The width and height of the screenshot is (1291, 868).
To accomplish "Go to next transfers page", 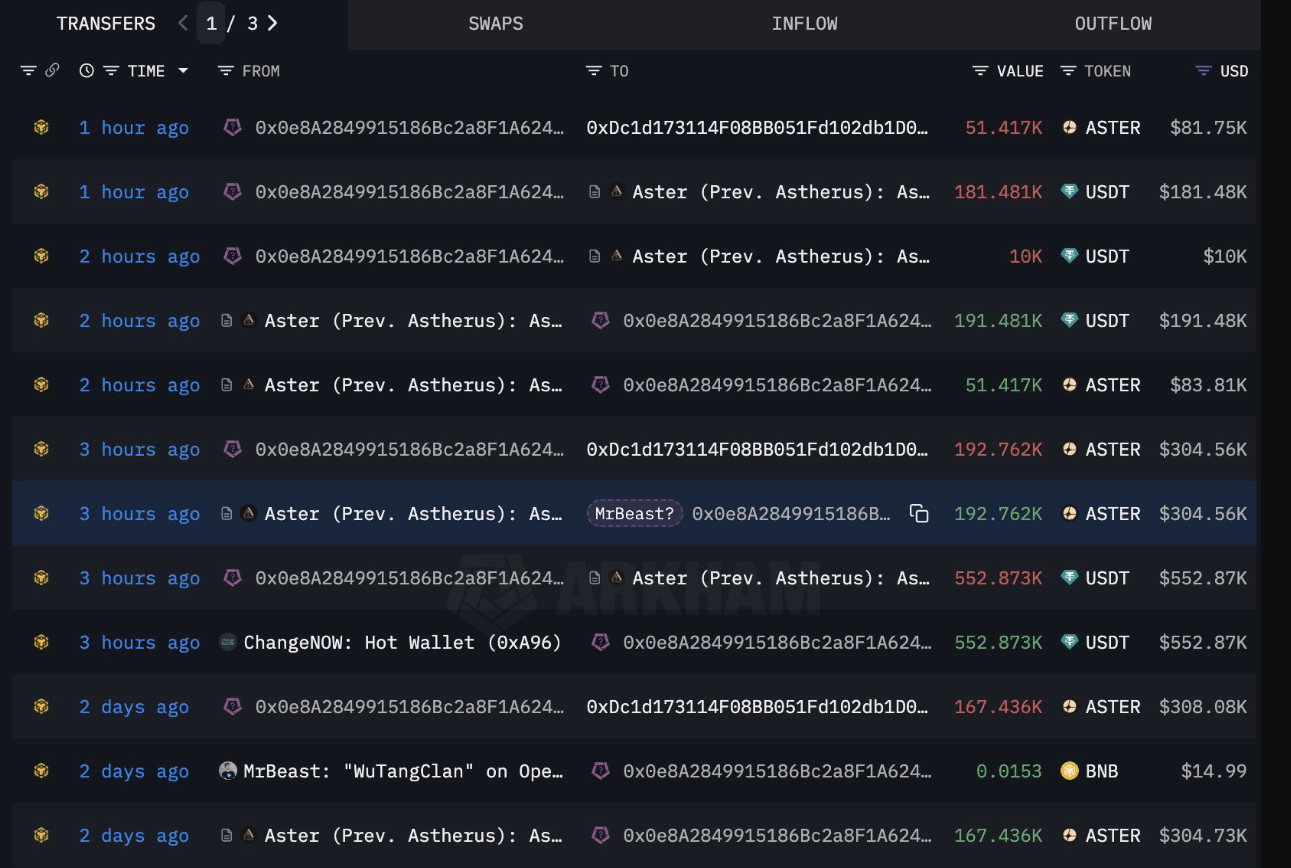I will 273,23.
